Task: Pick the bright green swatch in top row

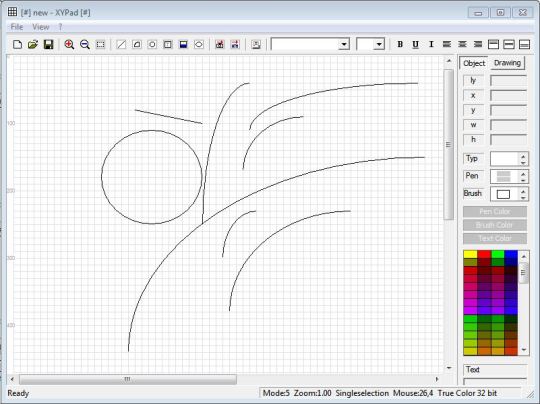Action: [x=497, y=255]
